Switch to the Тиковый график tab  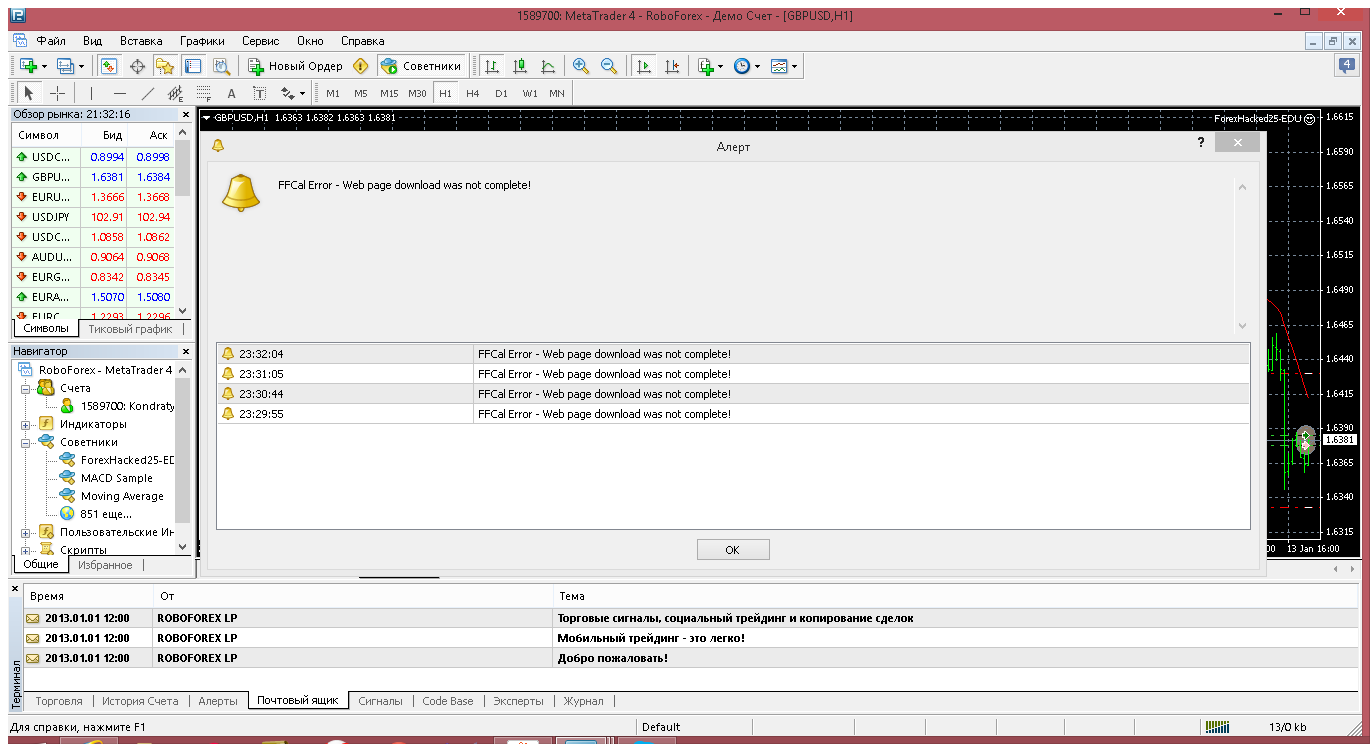(x=130, y=328)
